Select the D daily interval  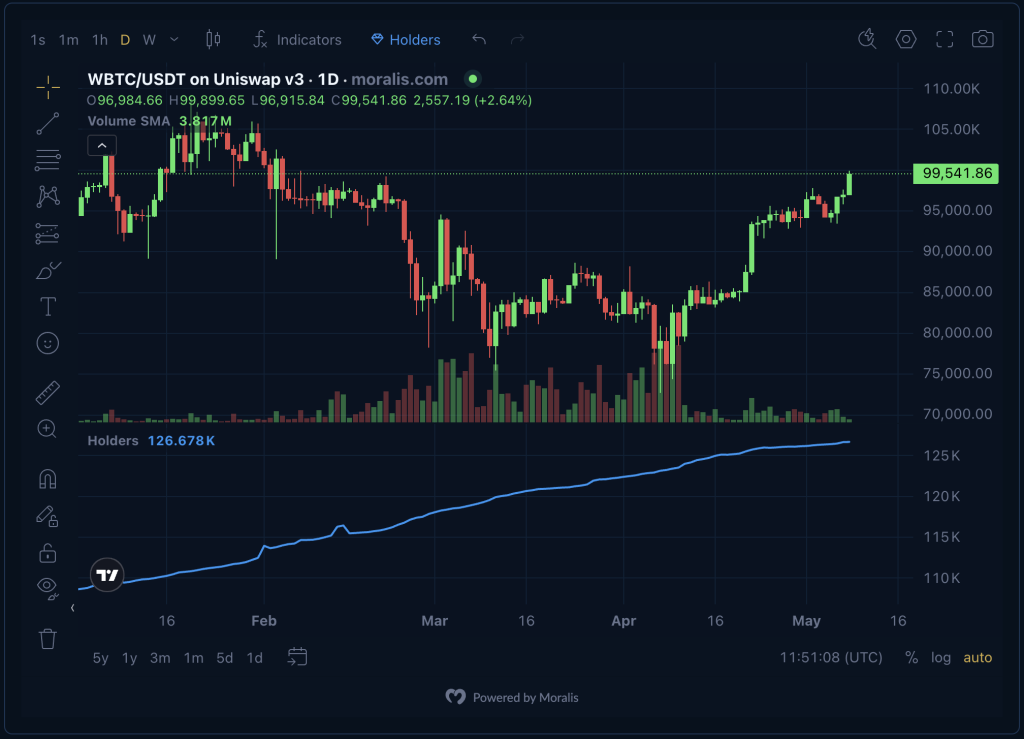point(125,40)
